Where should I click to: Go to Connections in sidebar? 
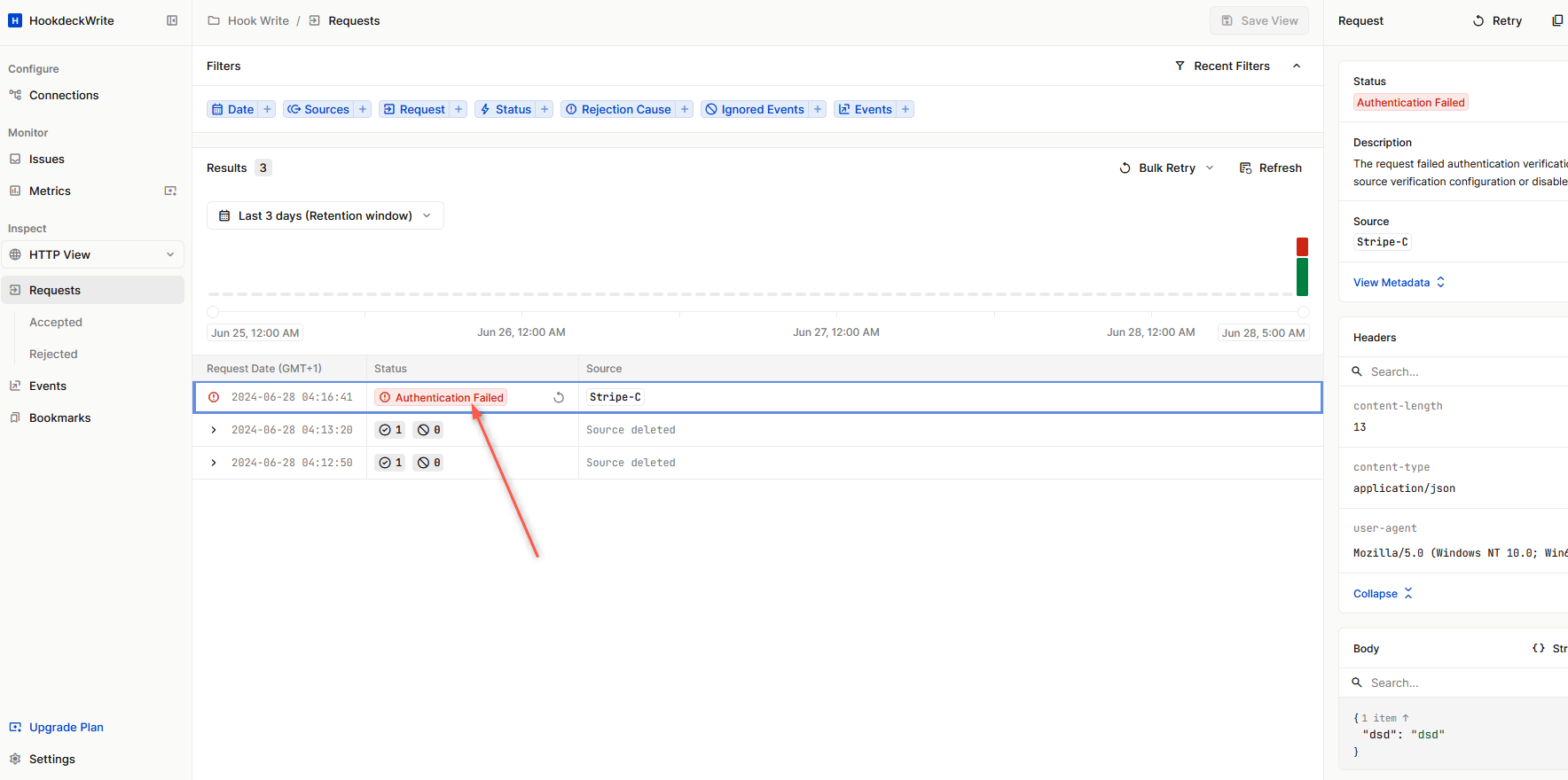(x=64, y=95)
